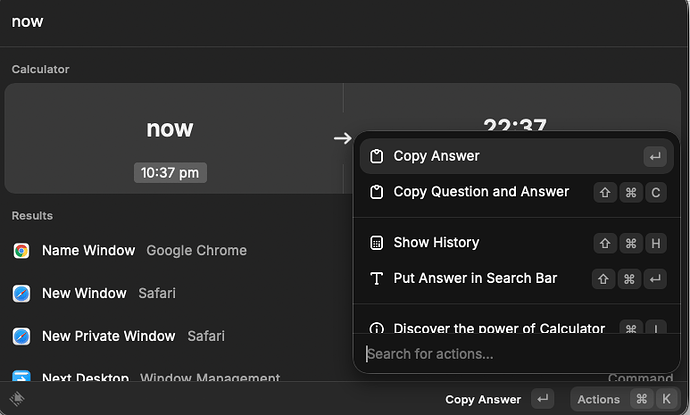
Task: Focus the Search for actions field
Action: (x=517, y=354)
